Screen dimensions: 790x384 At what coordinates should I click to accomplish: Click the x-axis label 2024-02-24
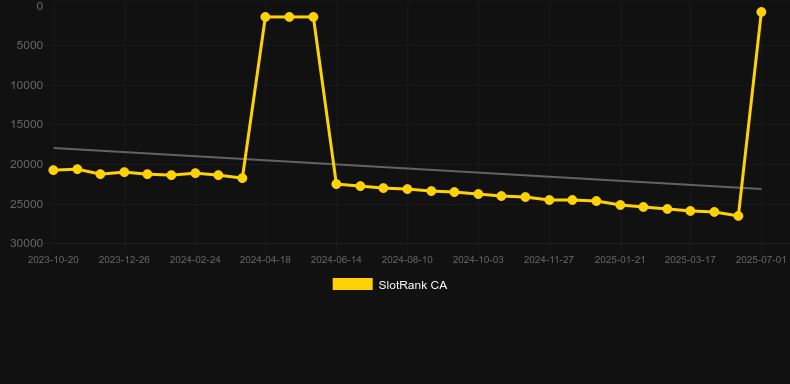tap(195, 260)
